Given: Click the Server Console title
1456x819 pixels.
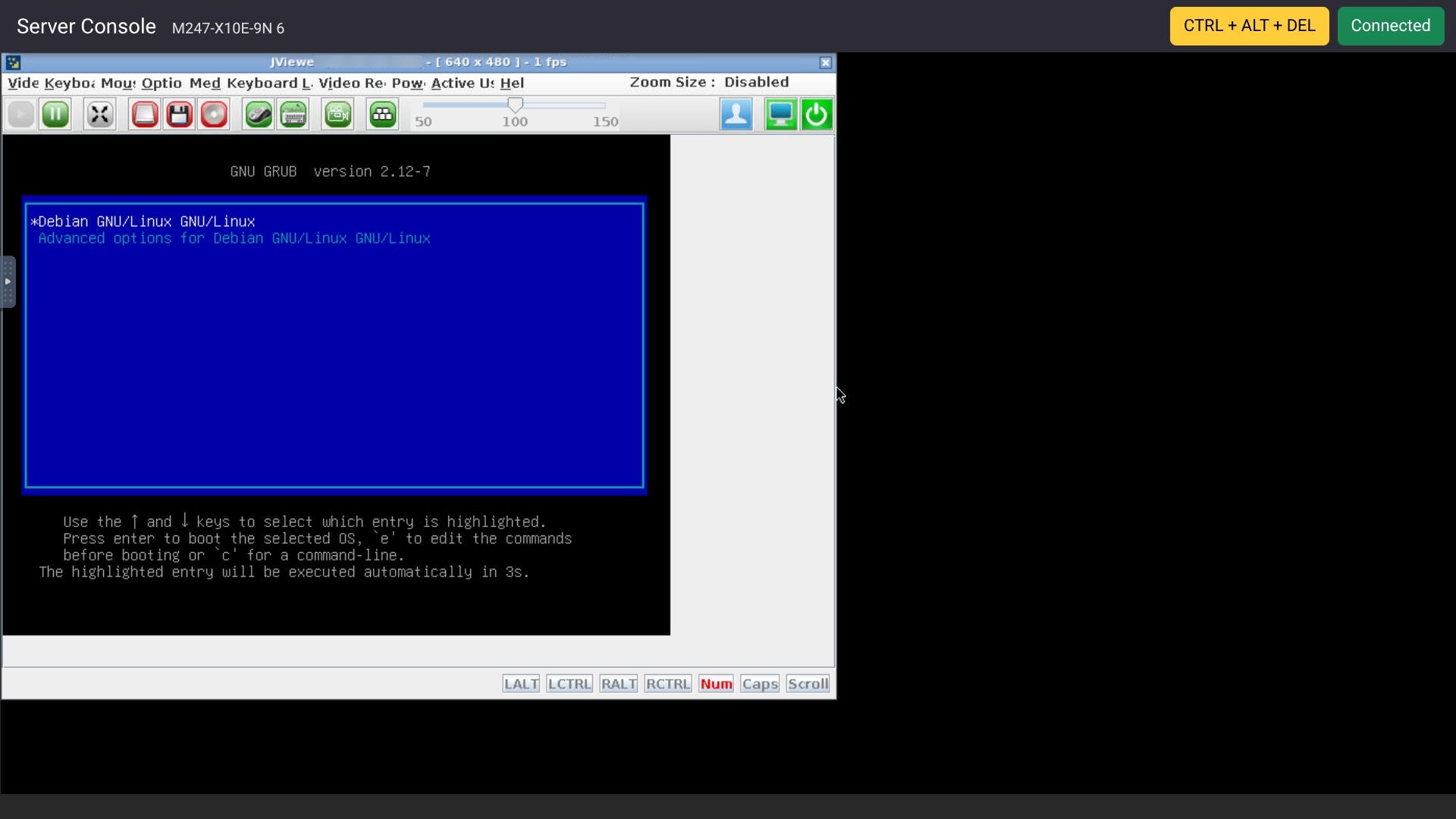Looking at the screenshot, I should coord(86,27).
